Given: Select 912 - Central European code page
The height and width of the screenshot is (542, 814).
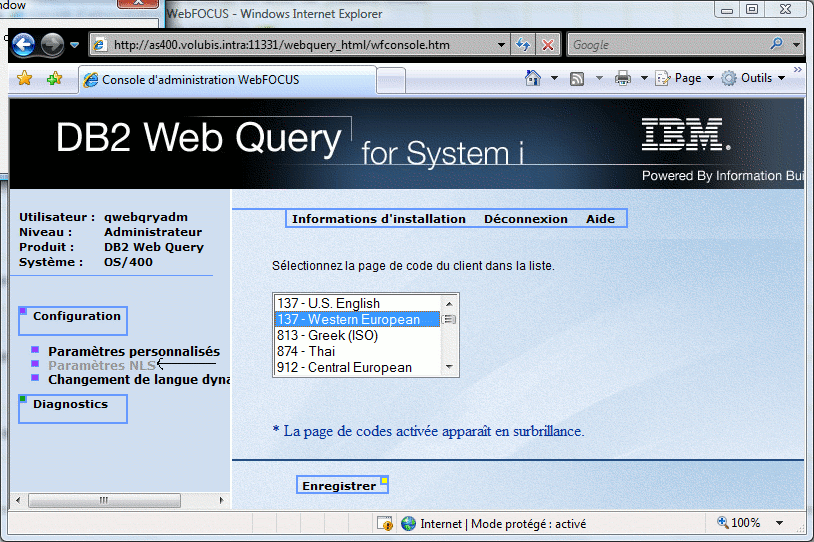Looking at the screenshot, I should tap(357, 368).
